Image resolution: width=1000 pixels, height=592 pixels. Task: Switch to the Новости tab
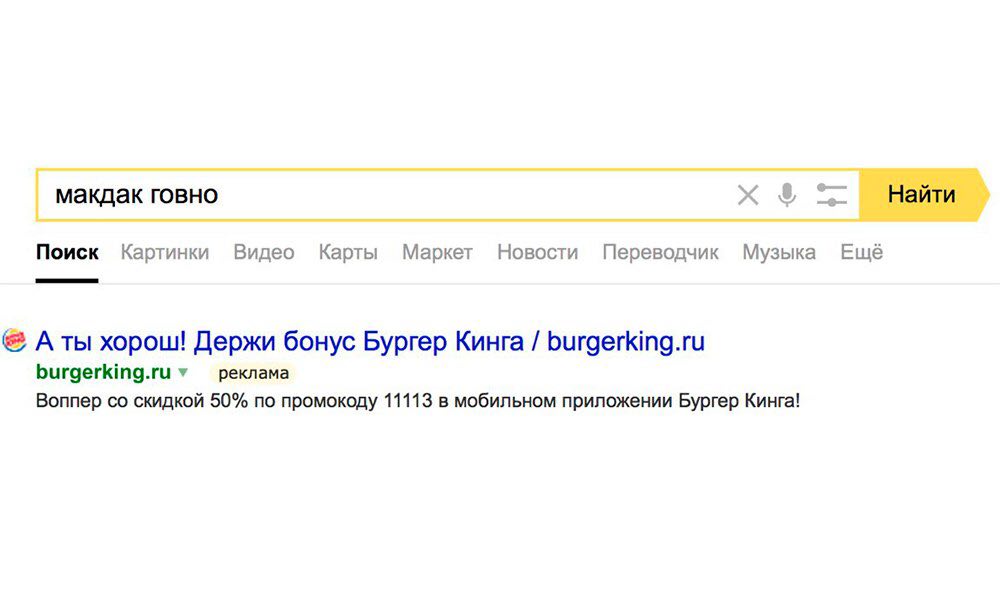(x=538, y=253)
